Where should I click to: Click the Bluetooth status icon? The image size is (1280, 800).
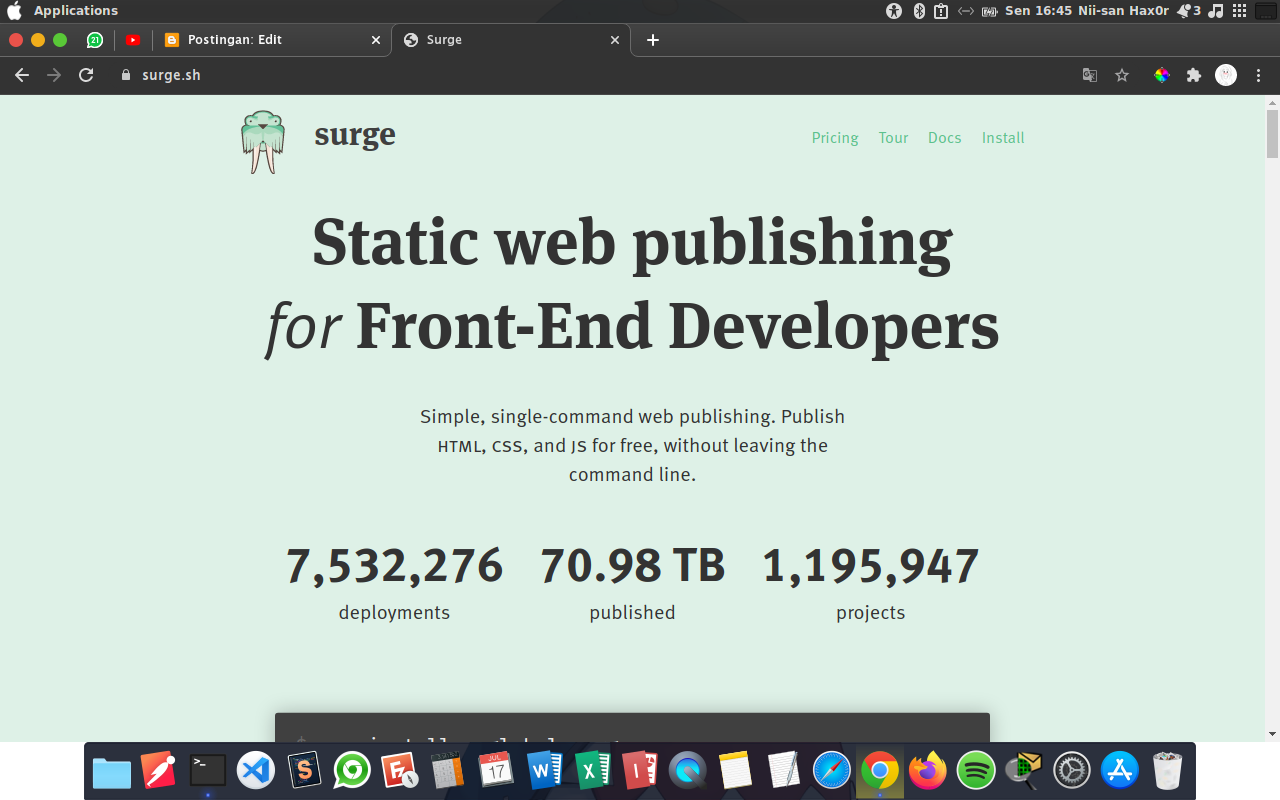(x=919, y=11)
